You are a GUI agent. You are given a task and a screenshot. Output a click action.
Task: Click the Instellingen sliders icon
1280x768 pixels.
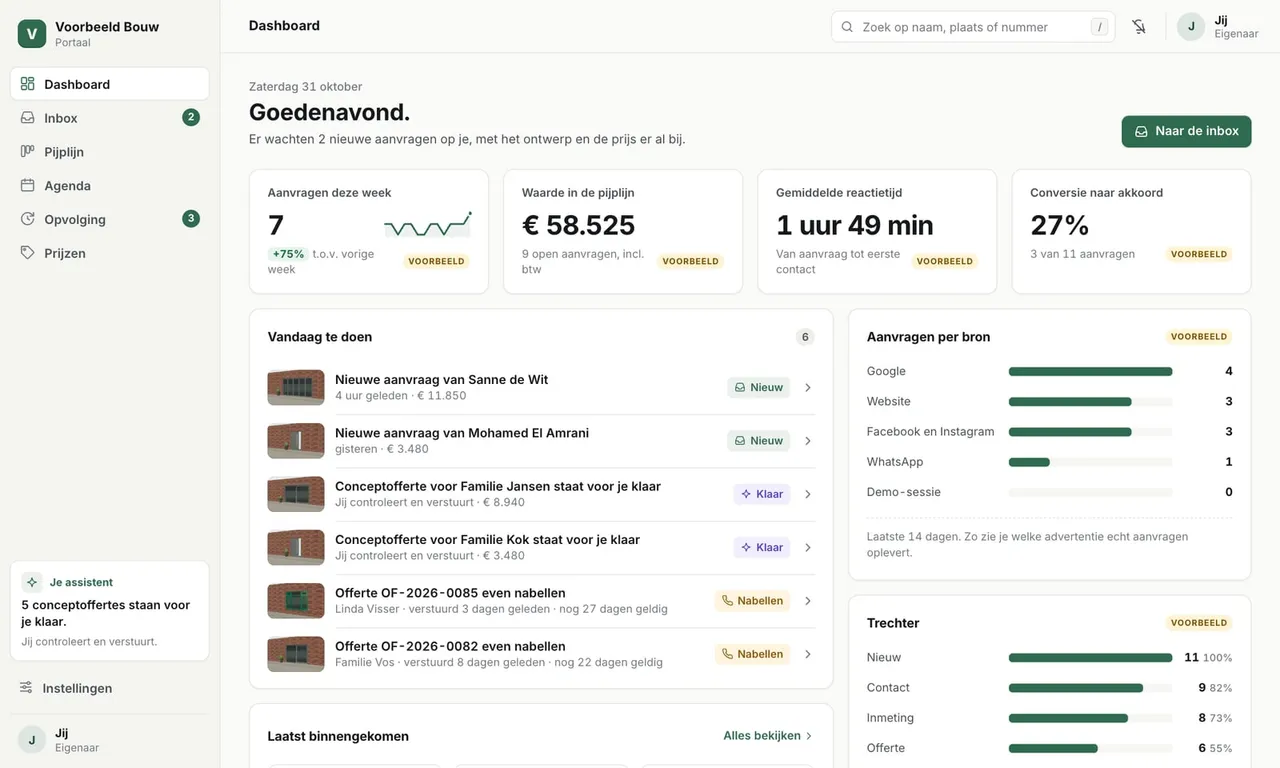coord(26,688)
